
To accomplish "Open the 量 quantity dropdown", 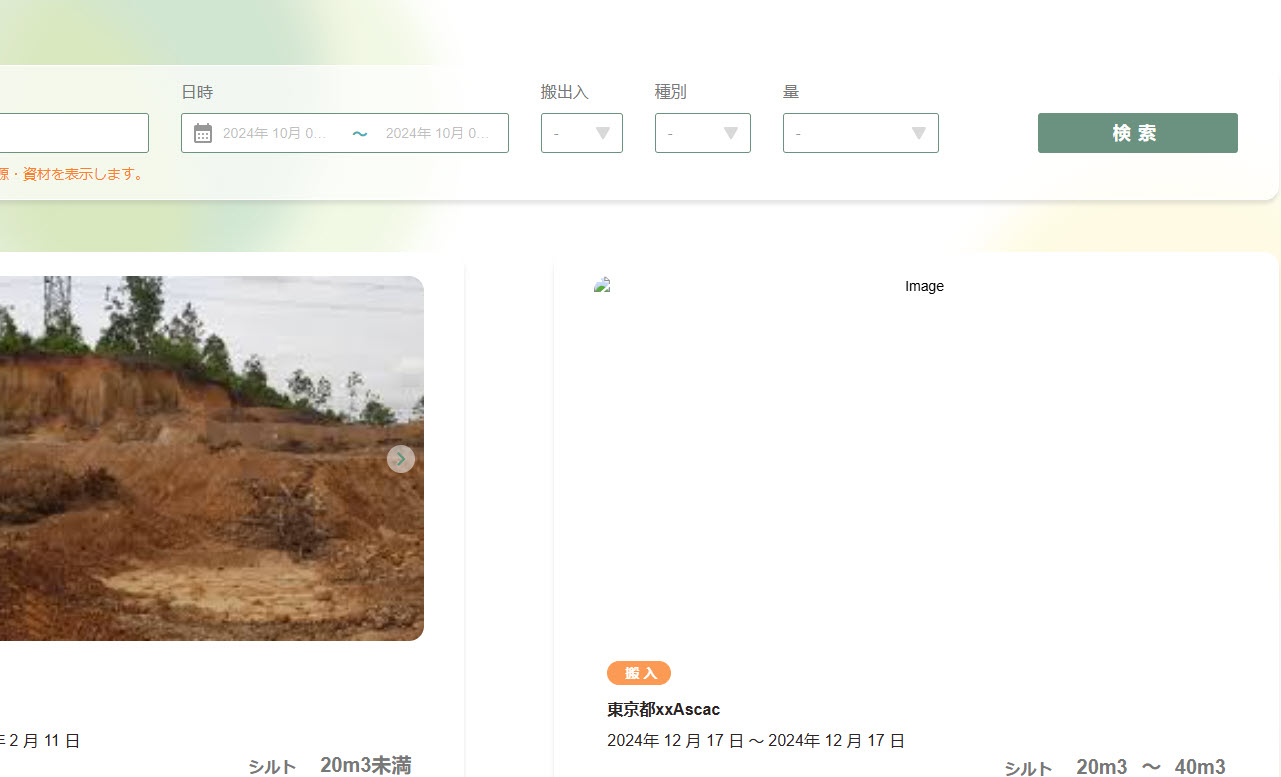I will [860, 133].
